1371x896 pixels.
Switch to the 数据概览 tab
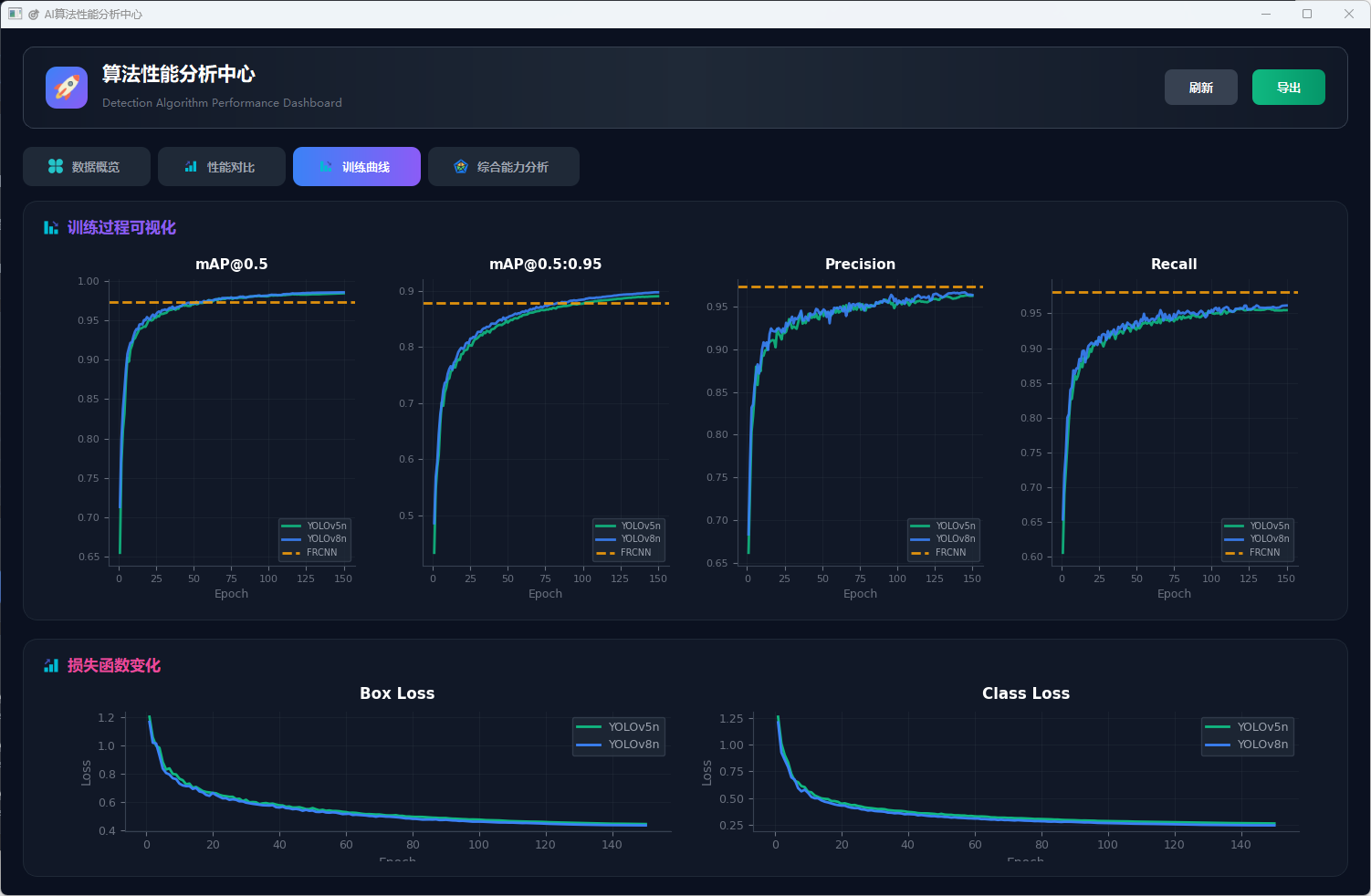pyautogui.click(x=86, y=166)
